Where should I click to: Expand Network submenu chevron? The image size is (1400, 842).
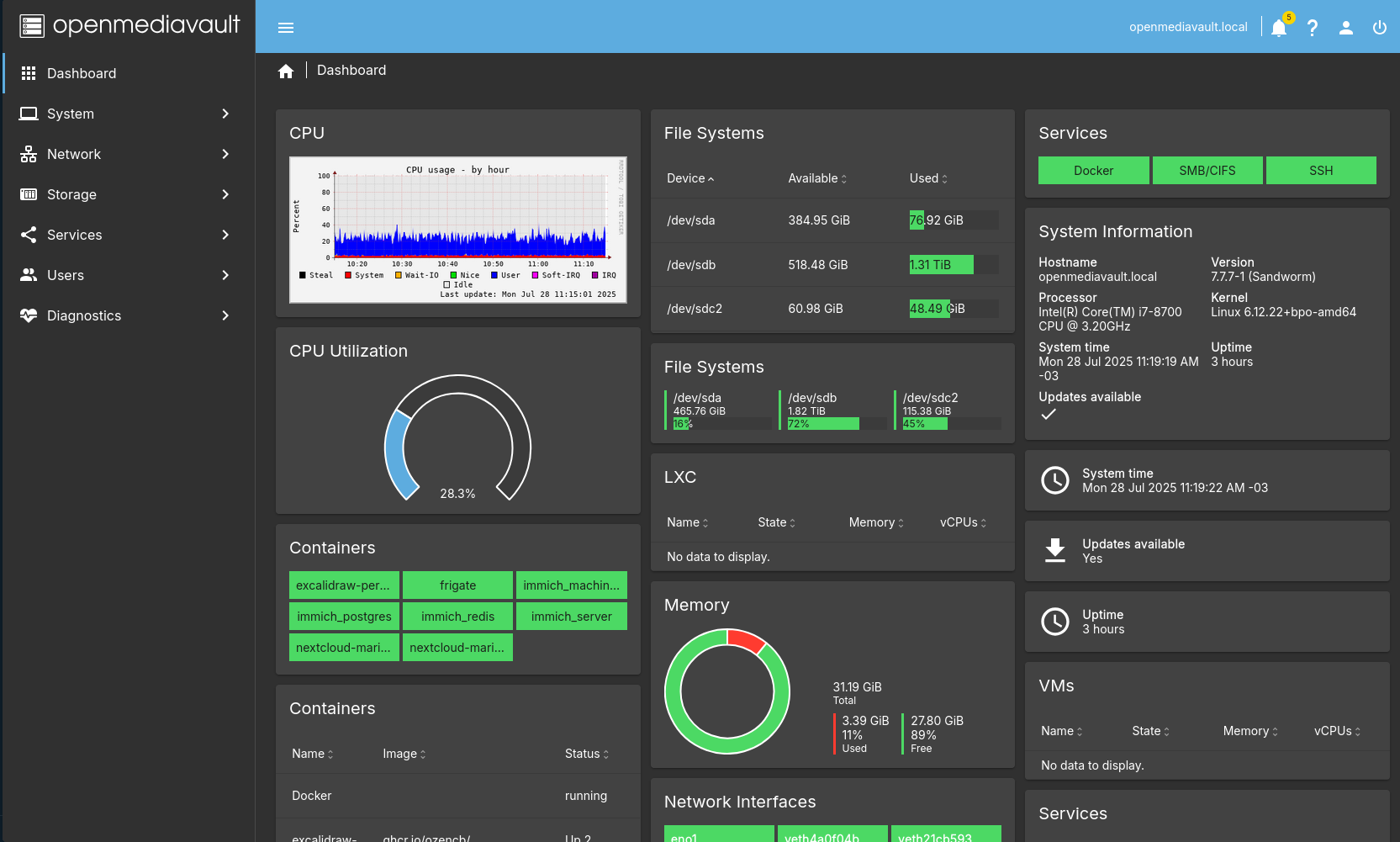[225, 154]
